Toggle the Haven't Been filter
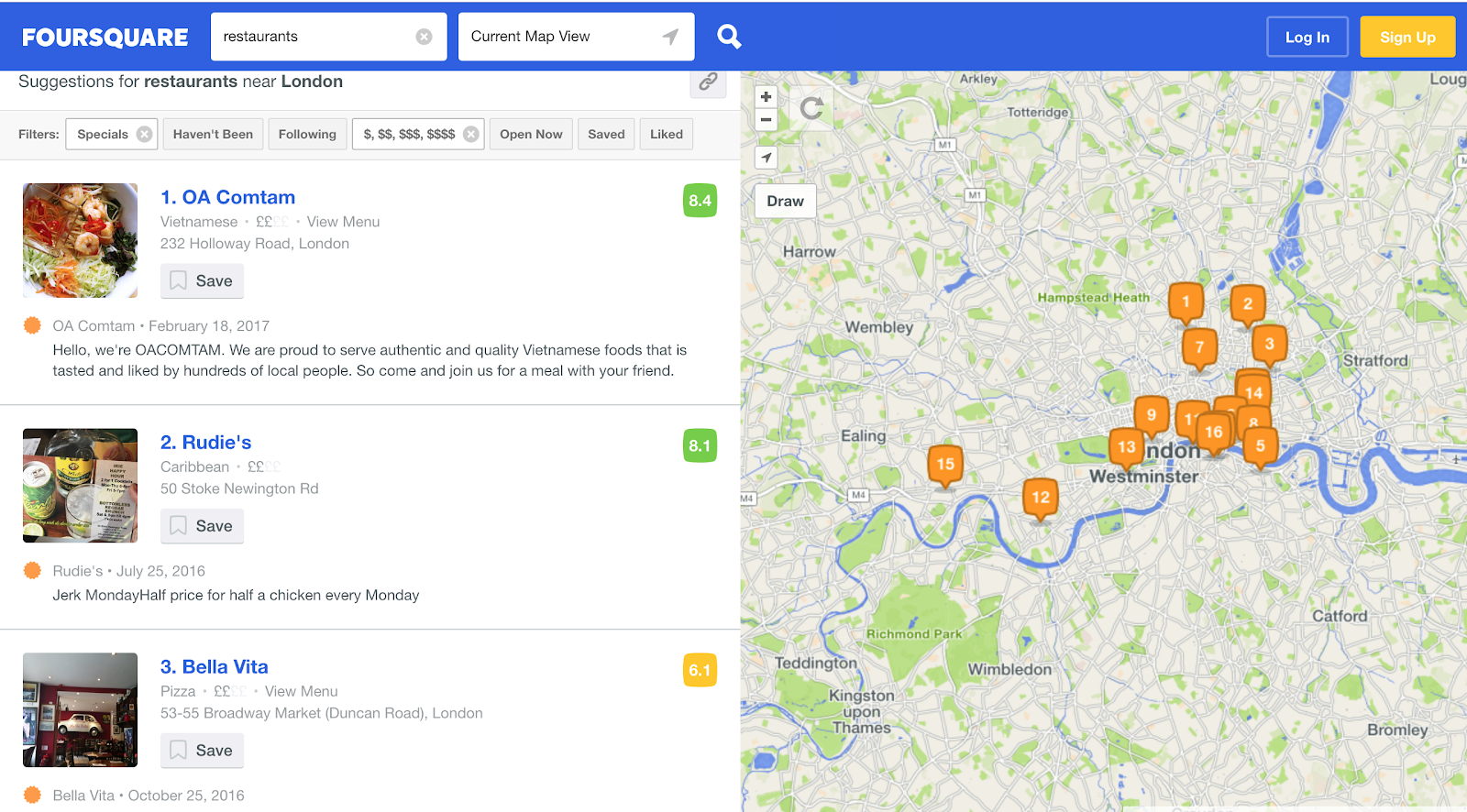Image resolution: width=1467 pixels, height=812 pixels. click(x=213, y=134)
